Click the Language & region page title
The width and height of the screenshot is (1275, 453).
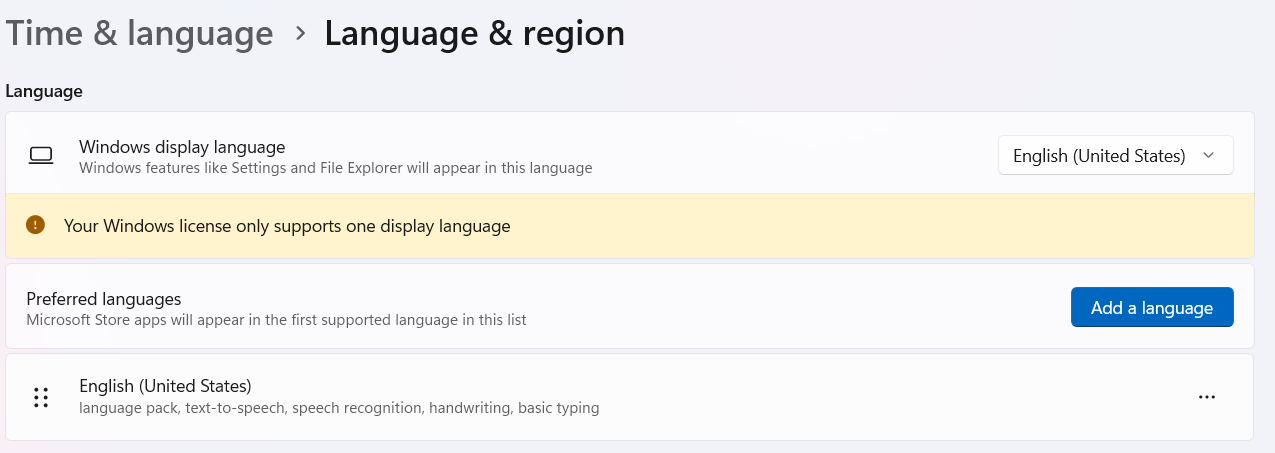point(474,34)
